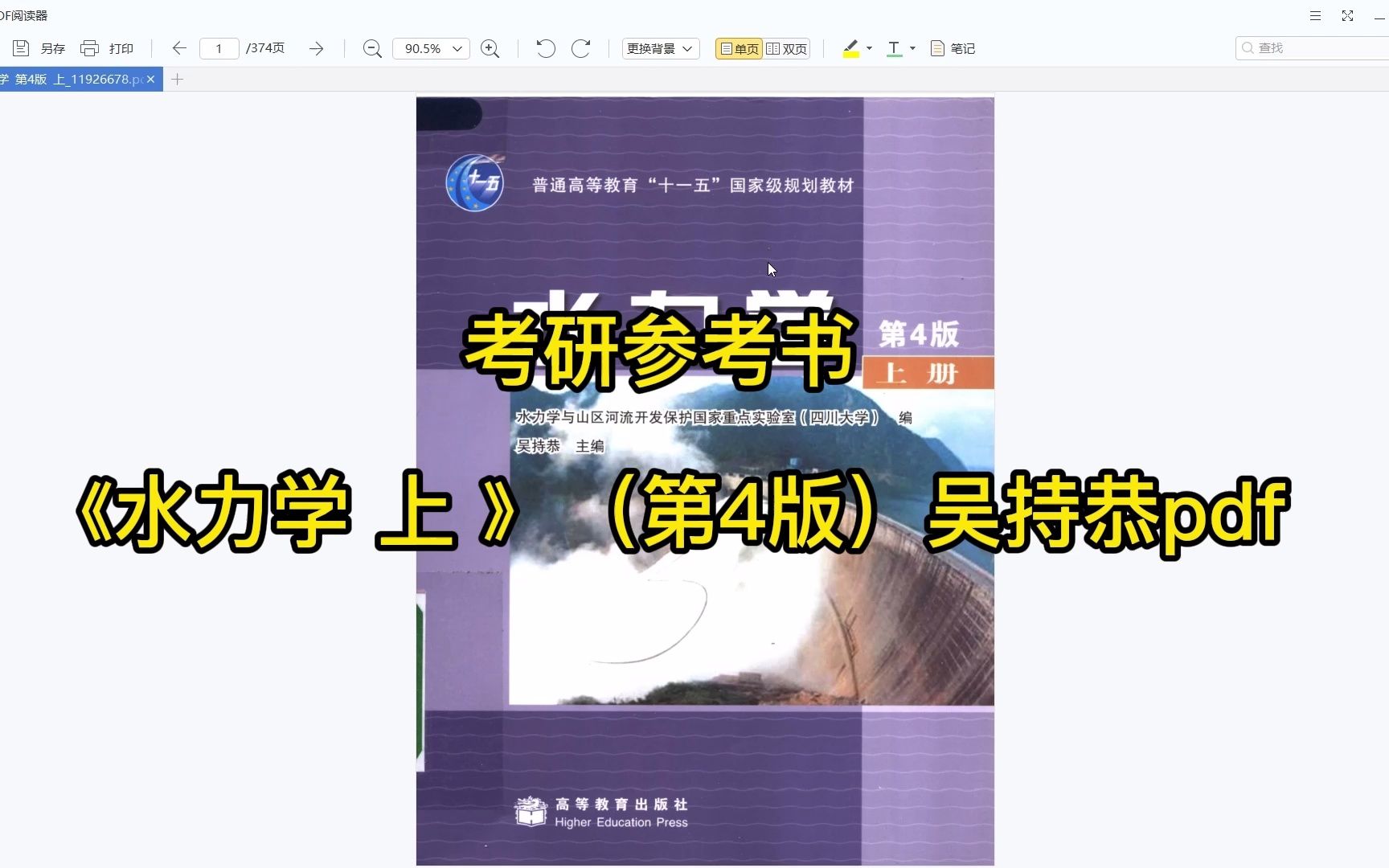Click the book cover page
This screenshot has width=1389, height=868.
pyautogui.click(x=705, y=481)
